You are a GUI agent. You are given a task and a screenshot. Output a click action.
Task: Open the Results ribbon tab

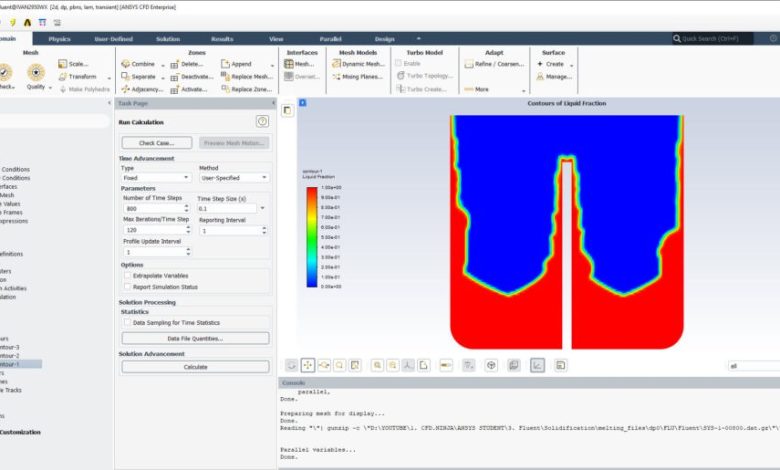(222, 39)
